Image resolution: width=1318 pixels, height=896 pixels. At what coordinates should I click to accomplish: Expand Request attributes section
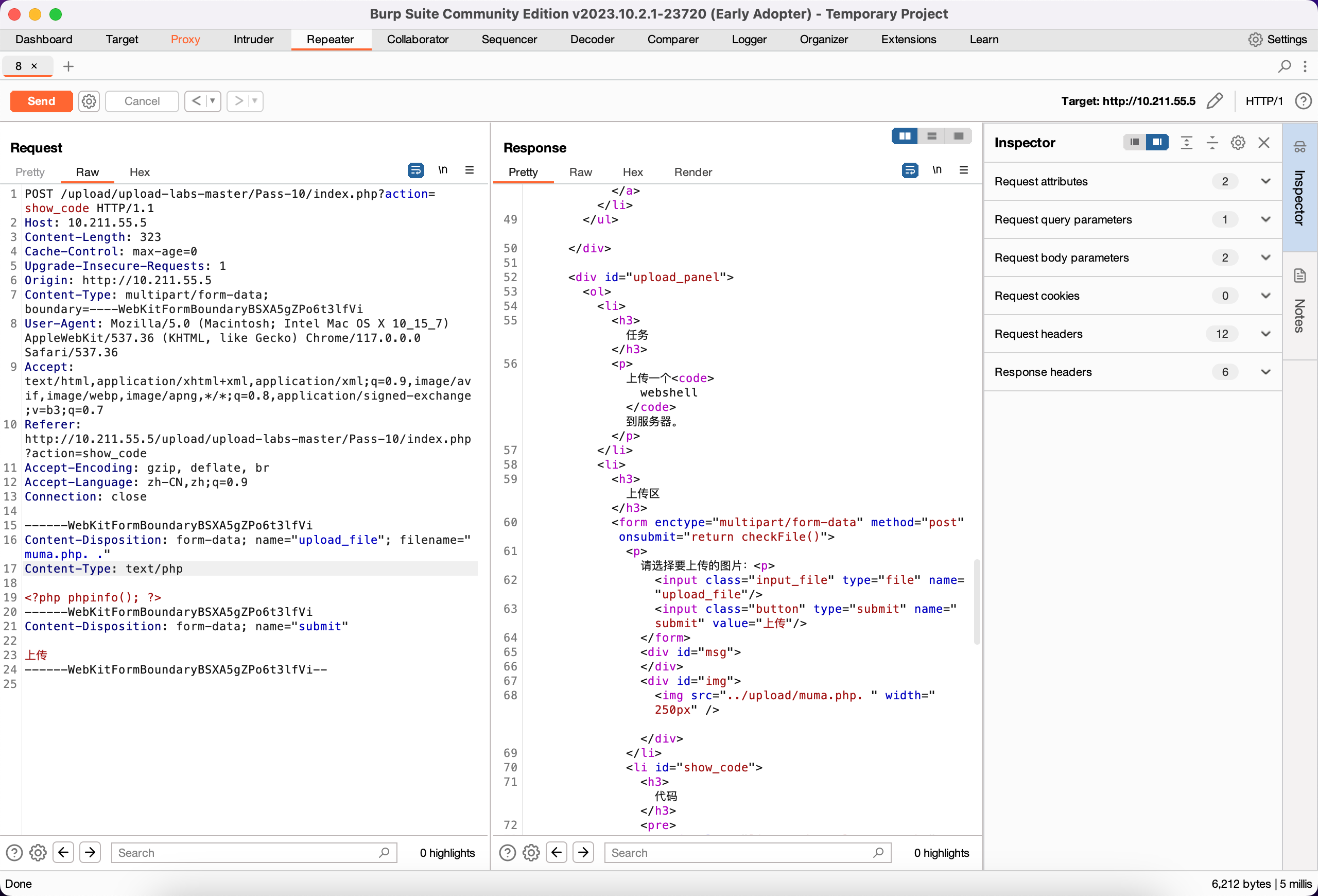coord(1133,181)
